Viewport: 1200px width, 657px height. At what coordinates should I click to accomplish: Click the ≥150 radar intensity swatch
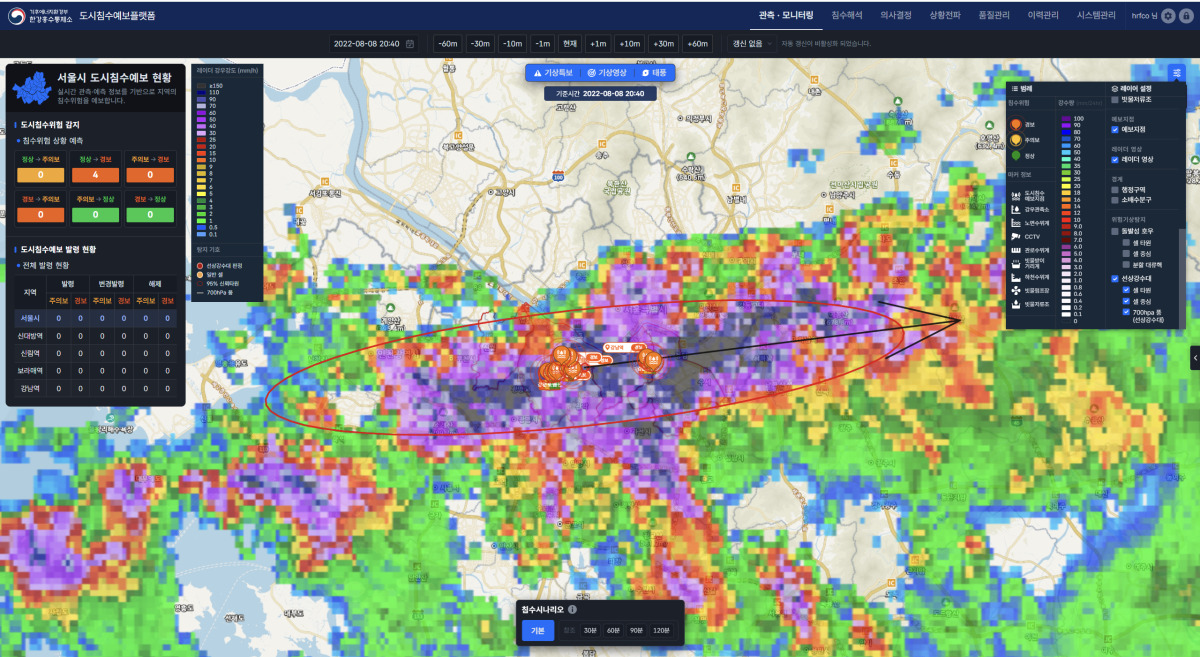click(203, 86)
